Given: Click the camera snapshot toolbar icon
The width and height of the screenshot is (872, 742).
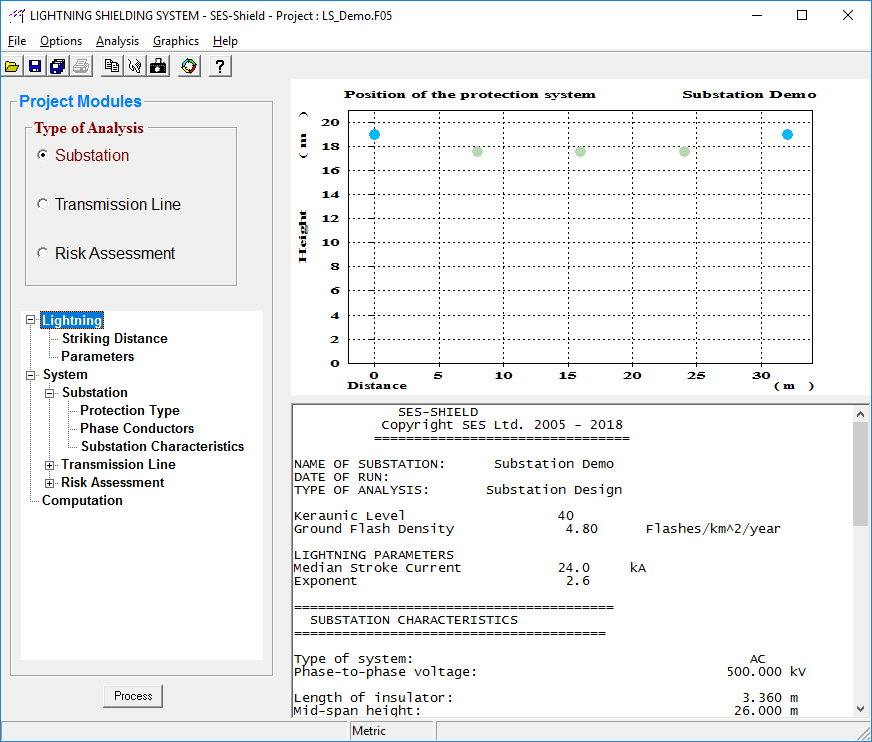Looking at the screenshot, I should click(158, 67).
